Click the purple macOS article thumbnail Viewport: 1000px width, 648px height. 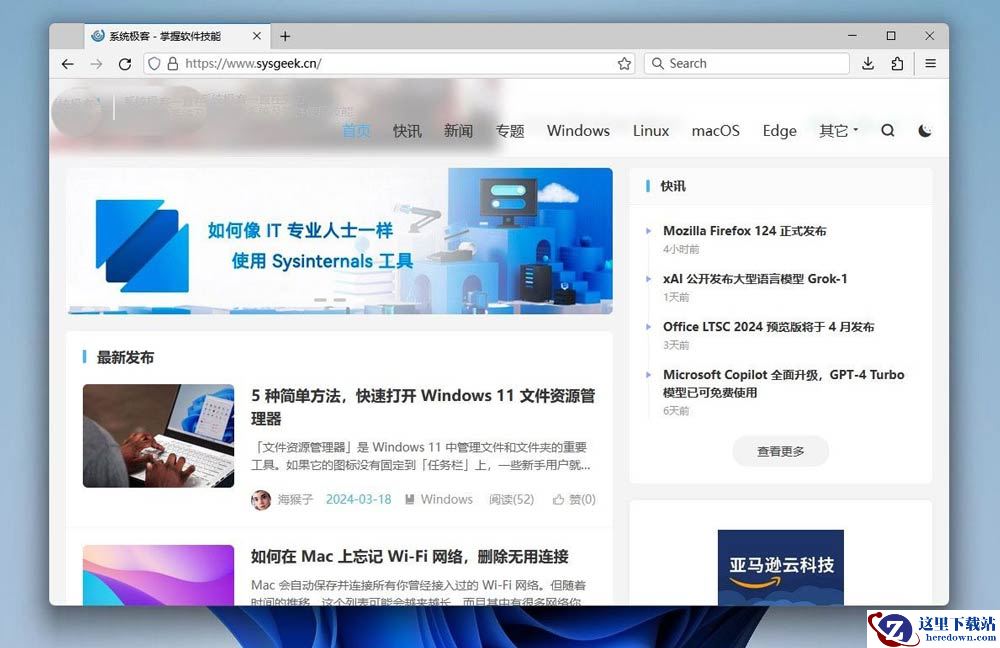click(158, 575)
